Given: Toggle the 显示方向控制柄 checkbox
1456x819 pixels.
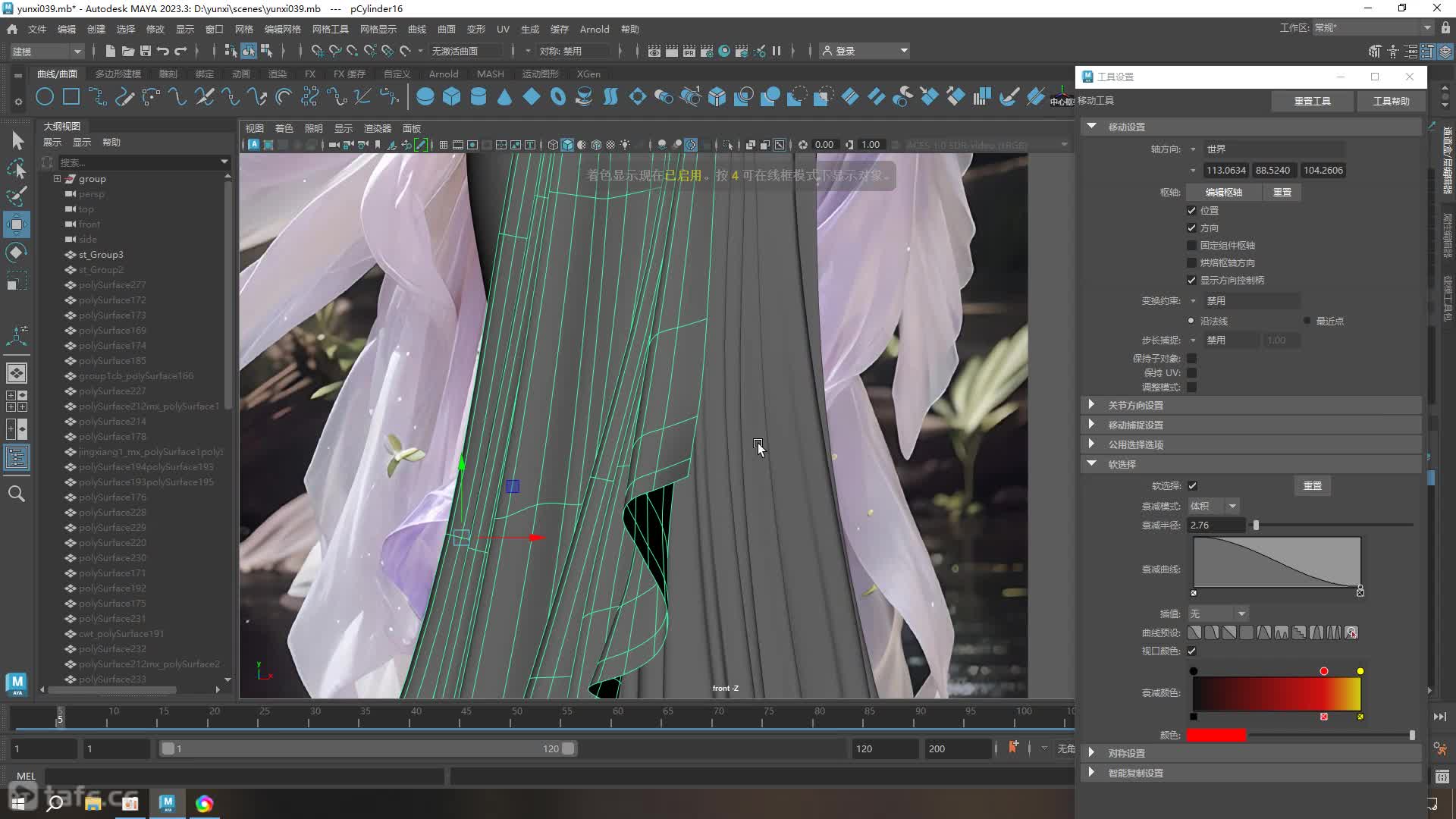Looking at the screenshot, I should pos(1191,280).
